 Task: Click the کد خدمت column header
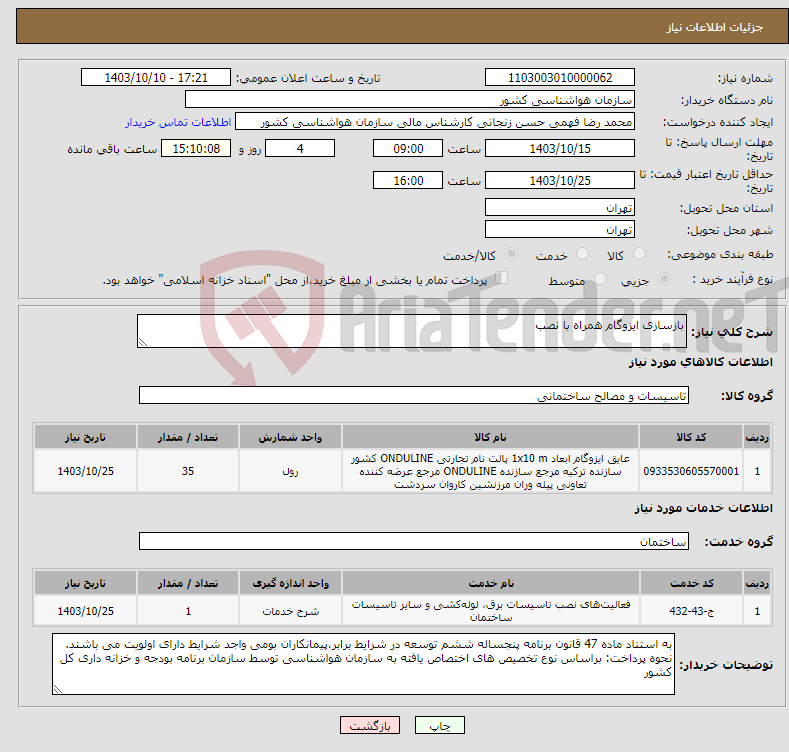pos(692,583)
